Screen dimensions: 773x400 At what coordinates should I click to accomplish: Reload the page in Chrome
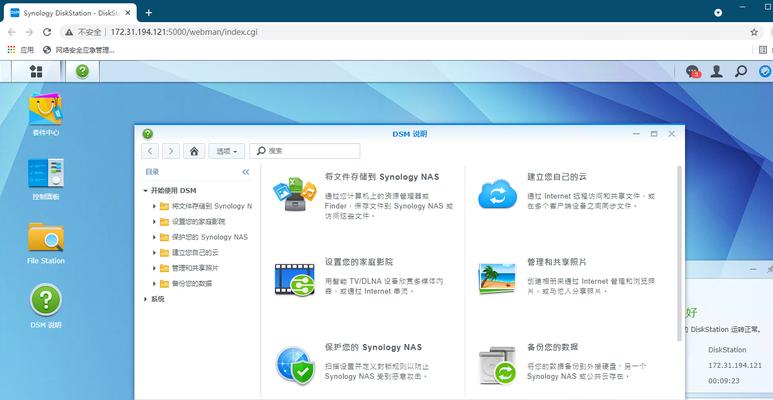coord(47,32)
